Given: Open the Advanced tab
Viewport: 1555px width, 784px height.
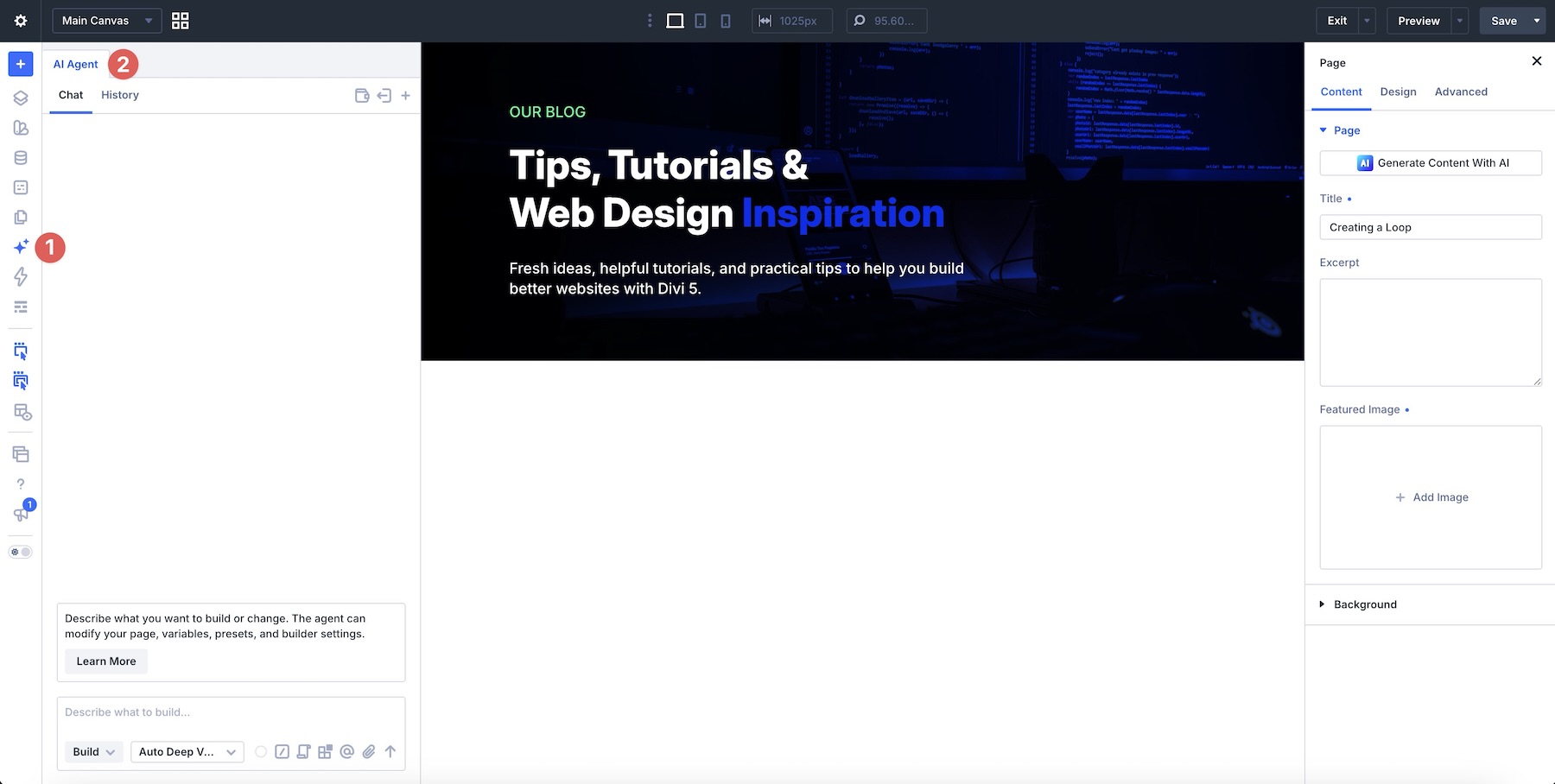Looking at the screenshot, I should pos(1461,92).
